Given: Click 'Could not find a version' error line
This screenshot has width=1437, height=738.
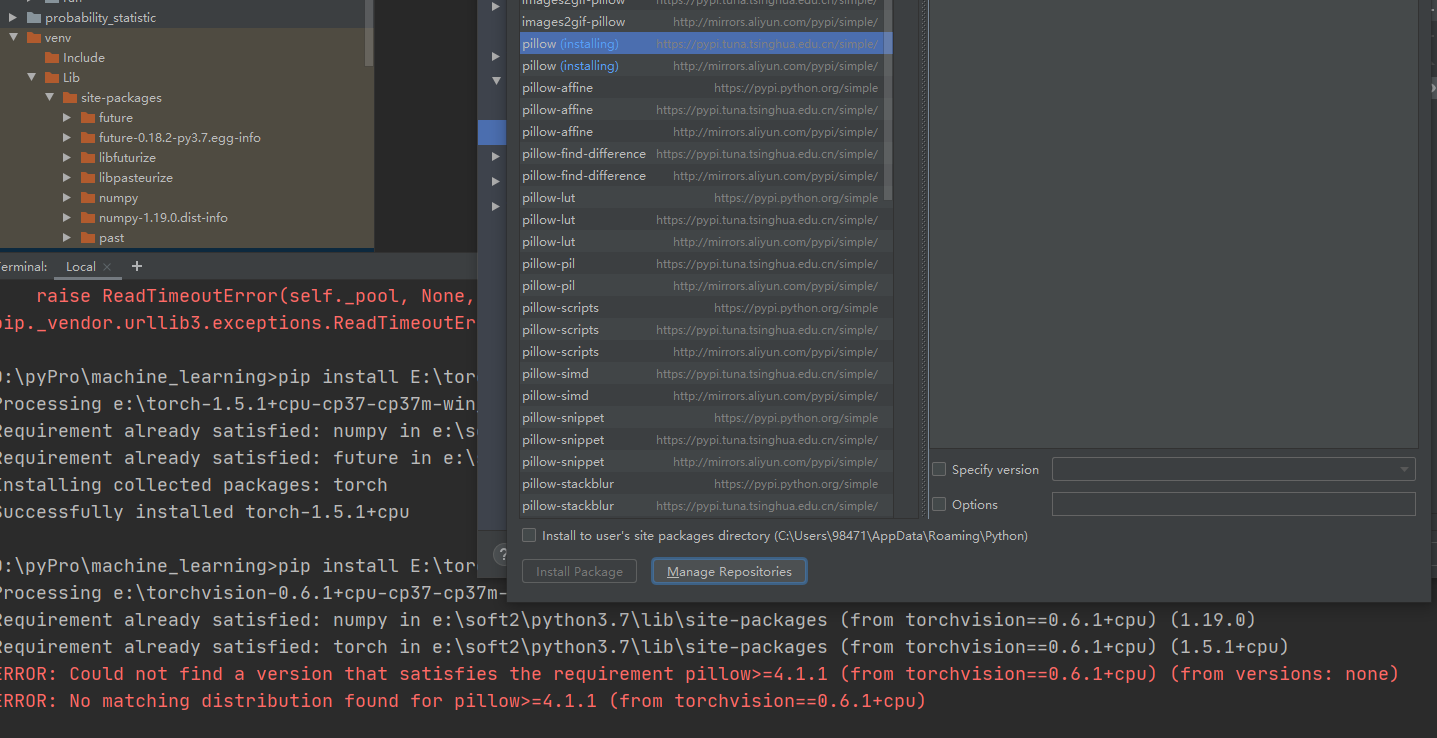Looking at the screenshot, I should coord(698,674).
